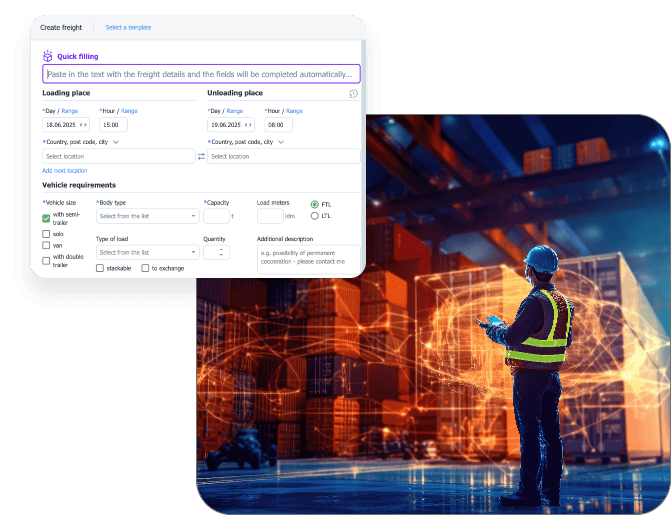The image size is (671, 515).
Task: Expand unloading Country, post code, city chevron
Action: pyautogui.click(x=281, y=142)
